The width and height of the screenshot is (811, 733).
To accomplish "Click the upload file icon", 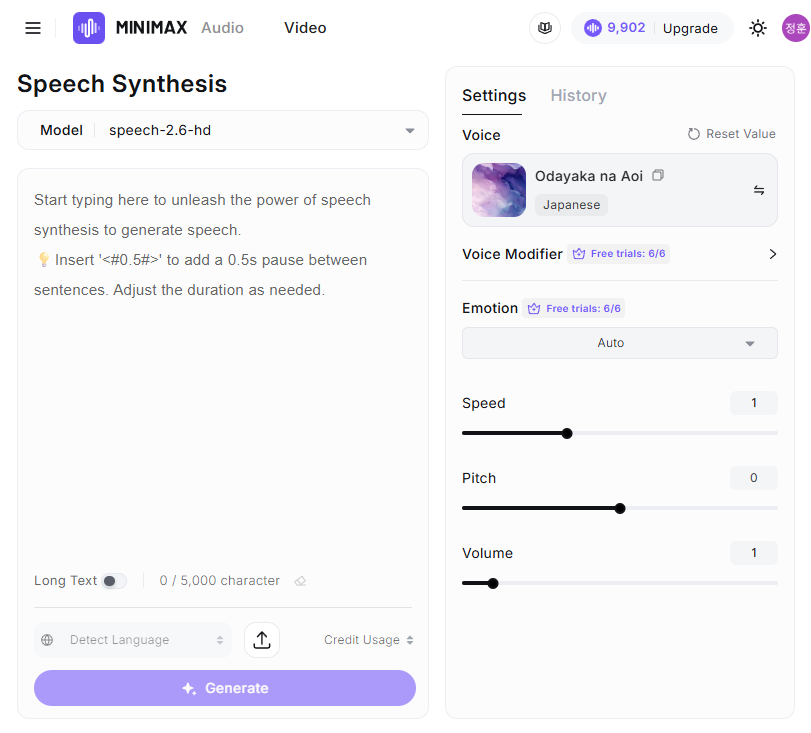I will tap(262, 640).
